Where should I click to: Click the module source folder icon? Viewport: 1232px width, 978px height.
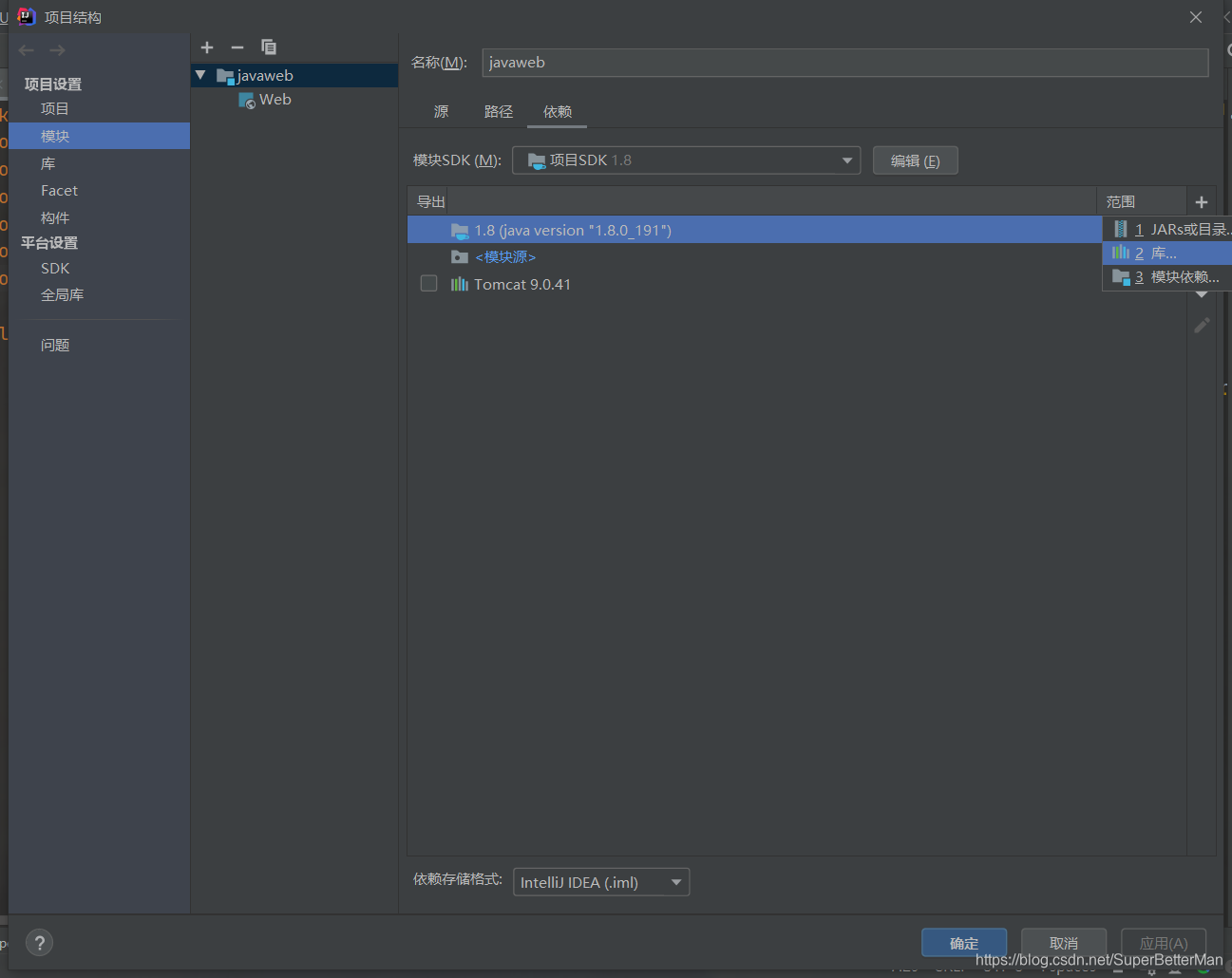click(x=460, y=257)
